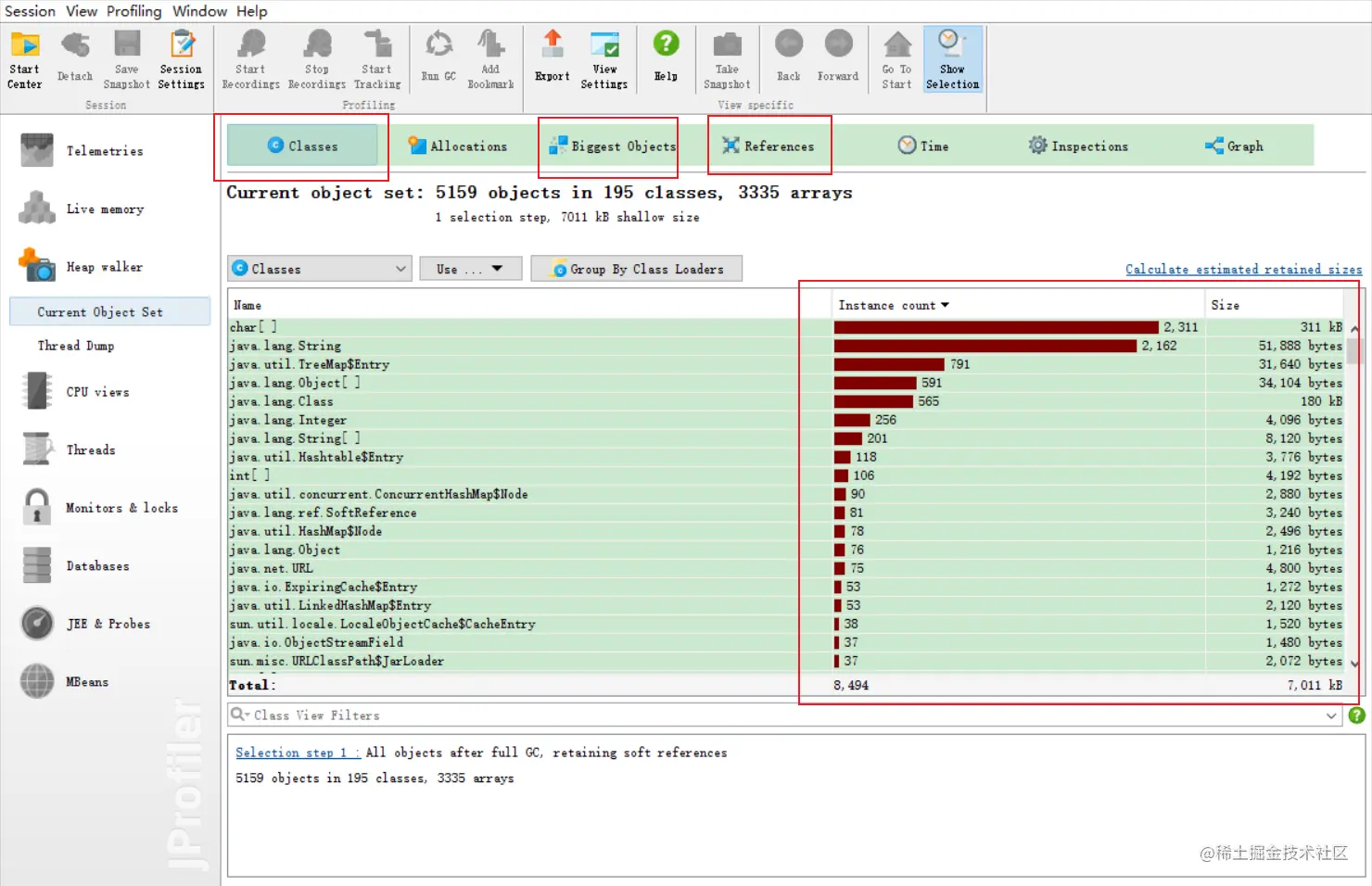This screenshot has width=1372, height=886.
Task: Switch to the References view tab
Action: 769,146
